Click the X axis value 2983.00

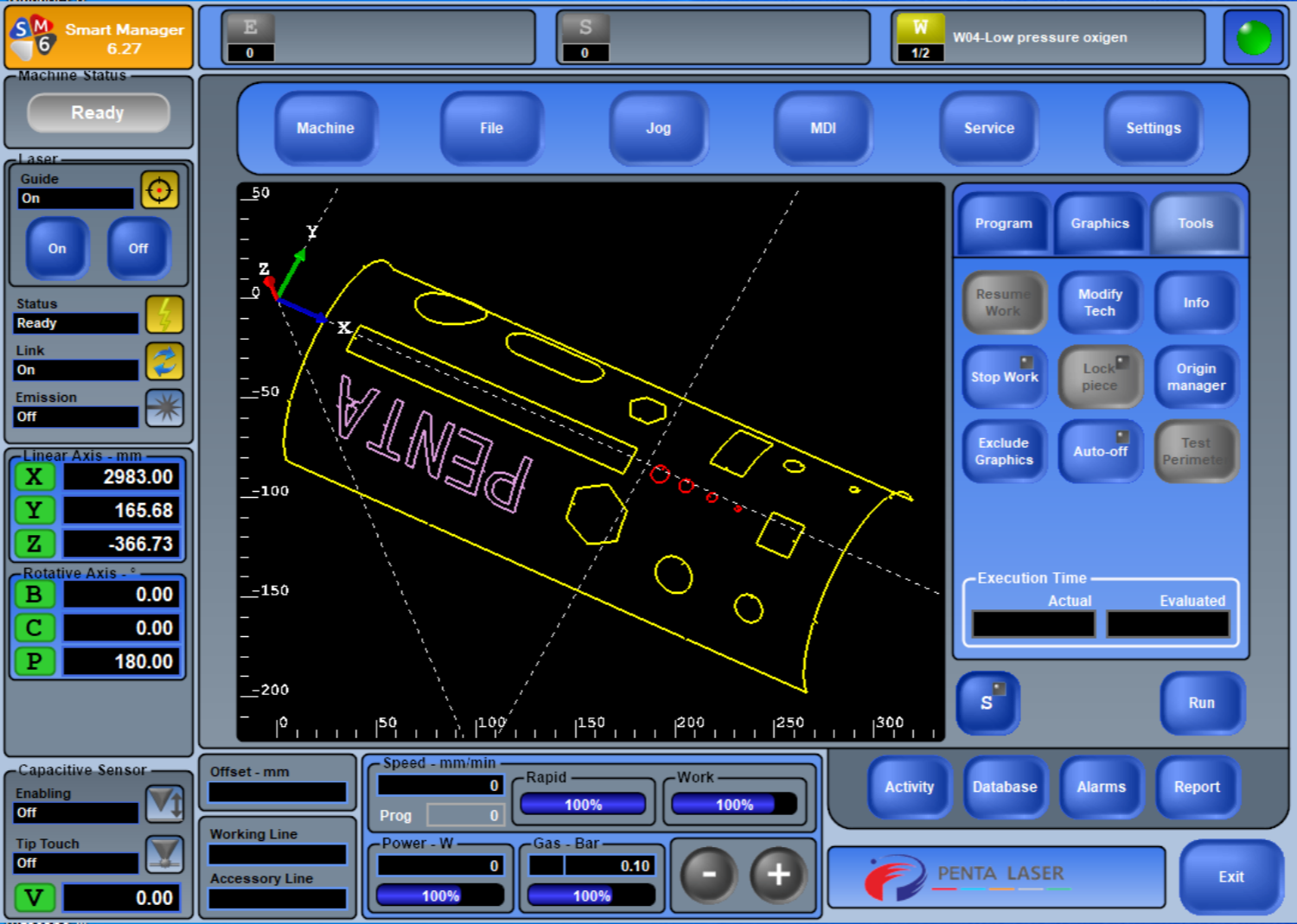[x=122, y=476]
